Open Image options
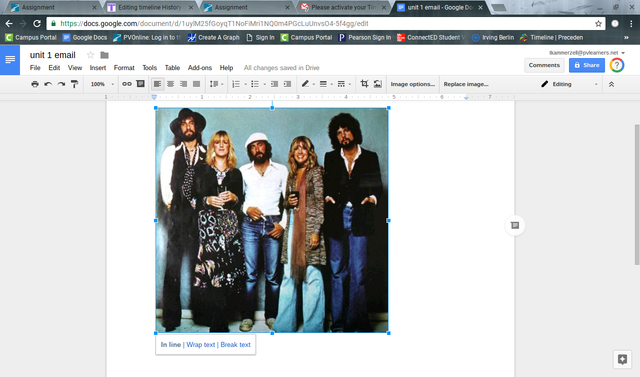The width and height of the screenshot is (640, 377). [413, 84]
